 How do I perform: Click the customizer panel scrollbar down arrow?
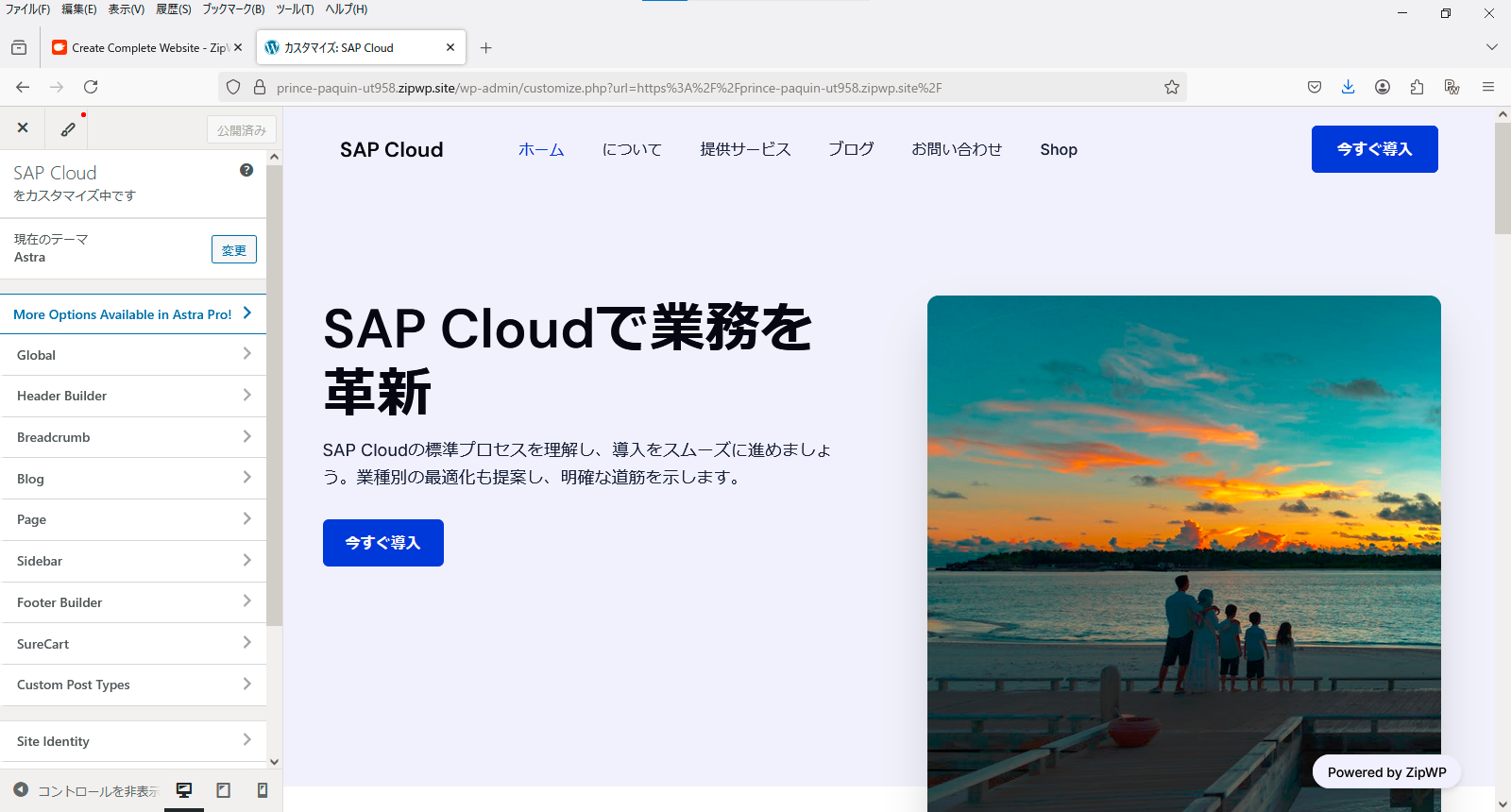[274, 761]
